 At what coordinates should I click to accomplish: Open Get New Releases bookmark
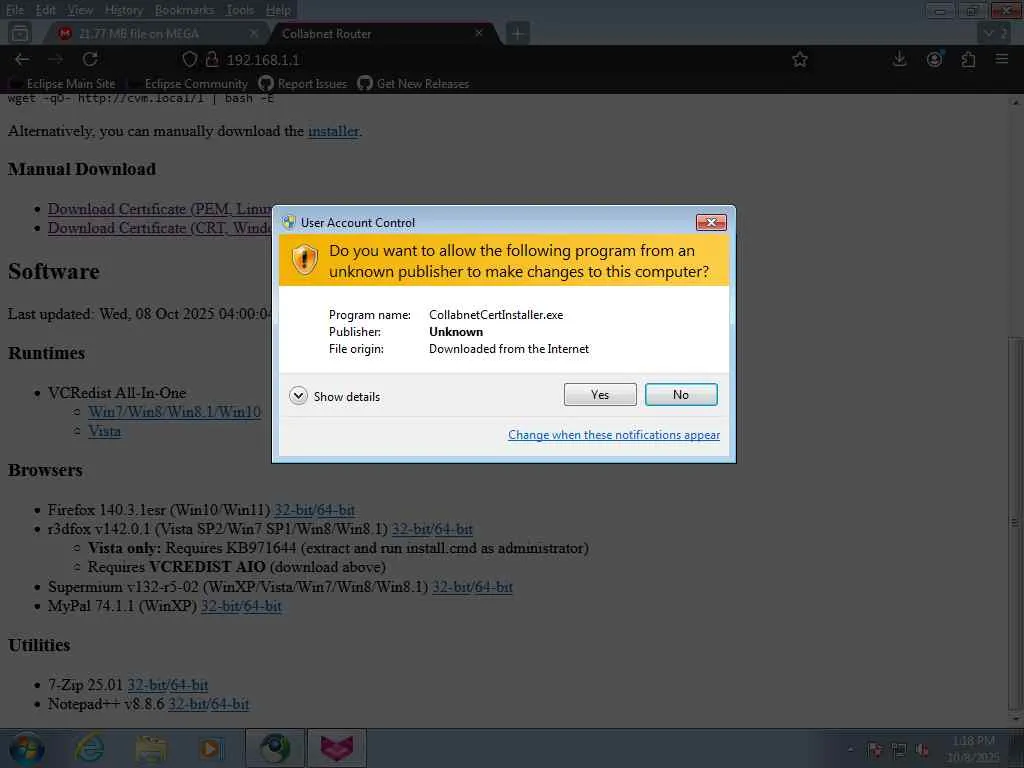point(413,84)
